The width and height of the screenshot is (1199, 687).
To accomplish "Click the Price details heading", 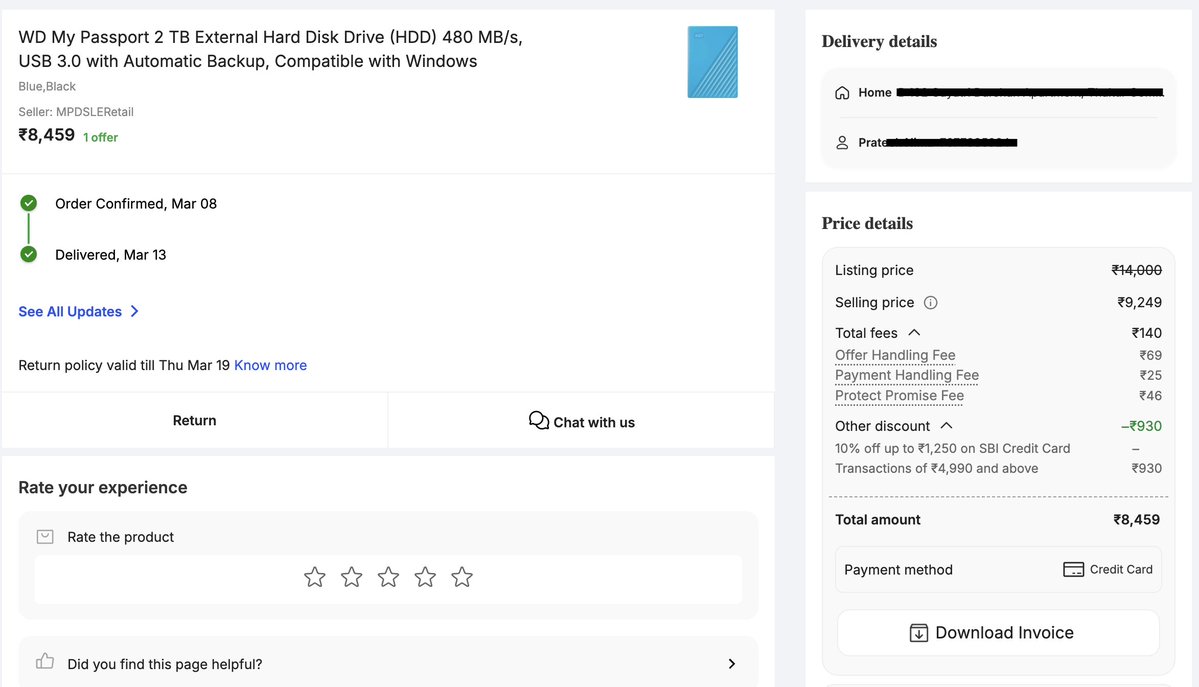I will click(867, 223).
